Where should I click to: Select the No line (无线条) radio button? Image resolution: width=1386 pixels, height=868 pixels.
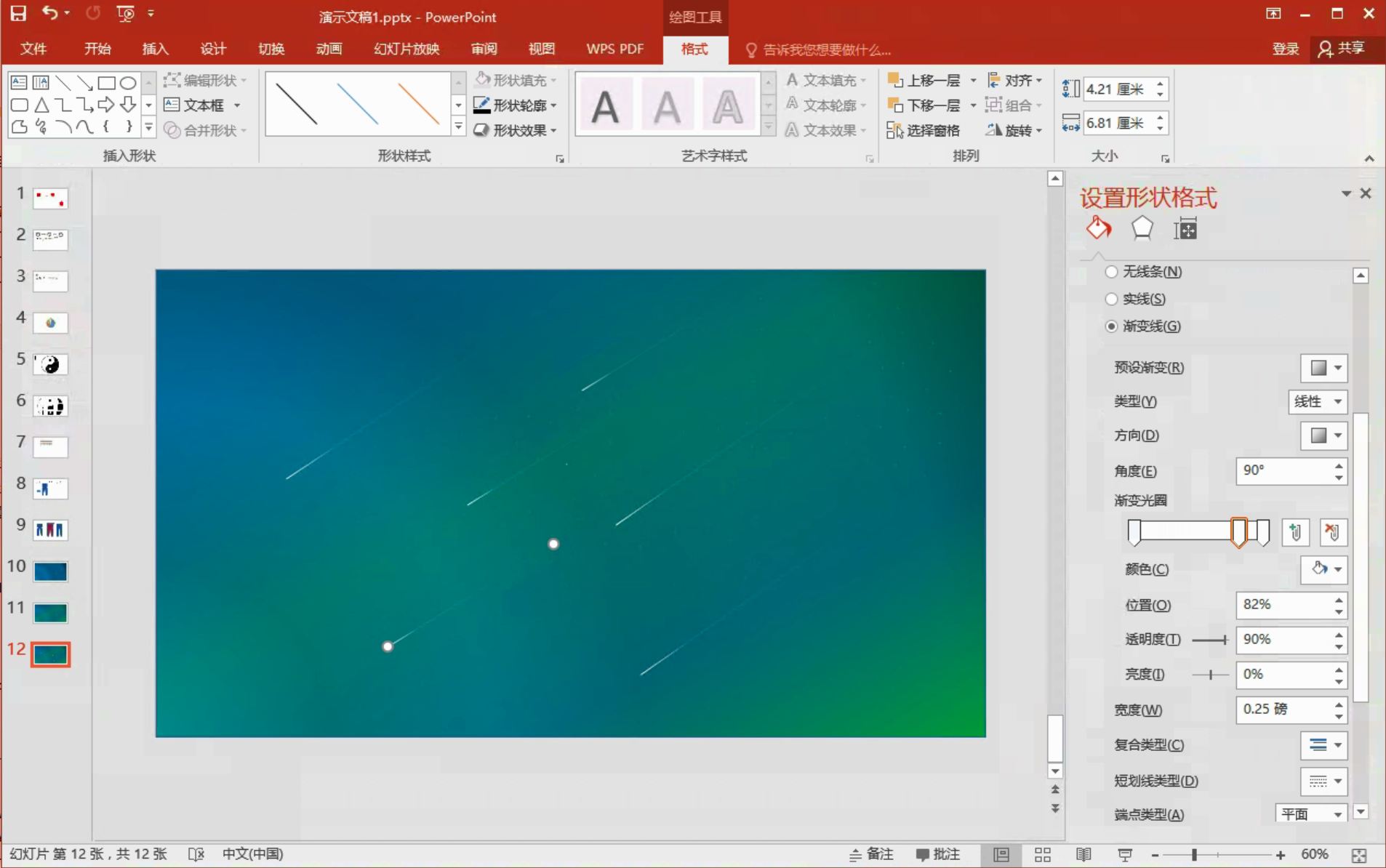pos(1111,272)
